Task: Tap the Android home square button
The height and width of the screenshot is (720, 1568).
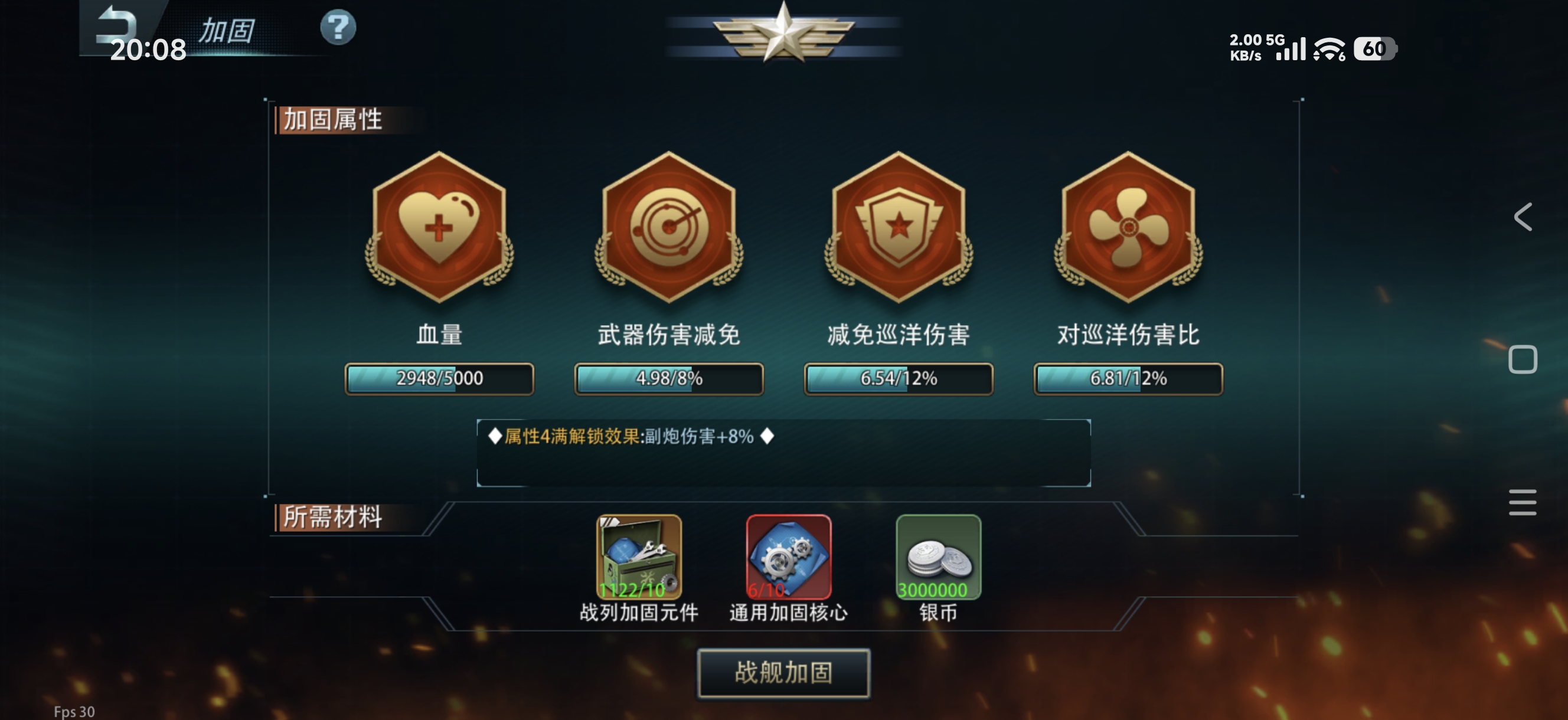Action: 1523,359
